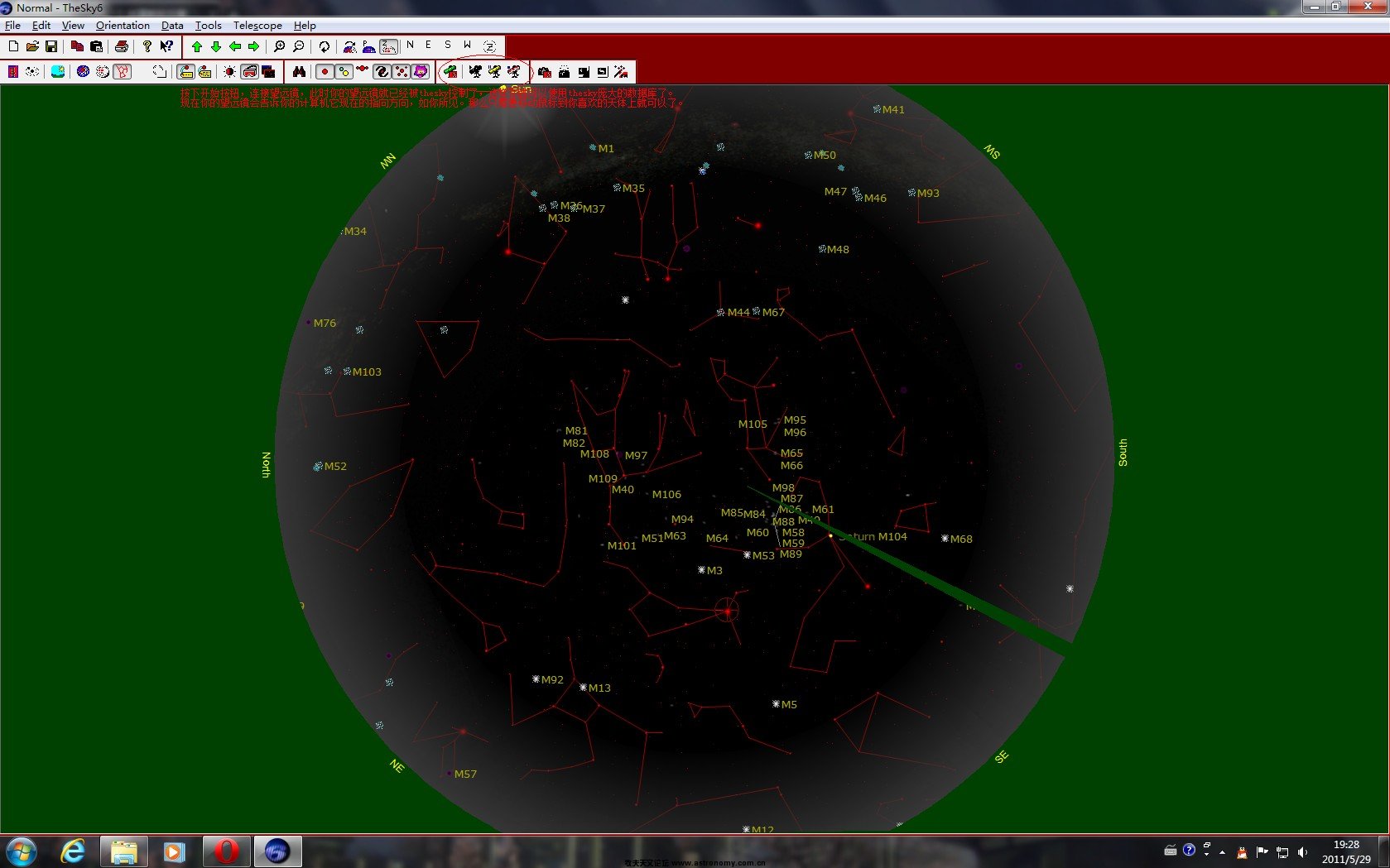Open the Orientation menu
The width and height of the screenshot is (1390, 868).
pos(123,26)
